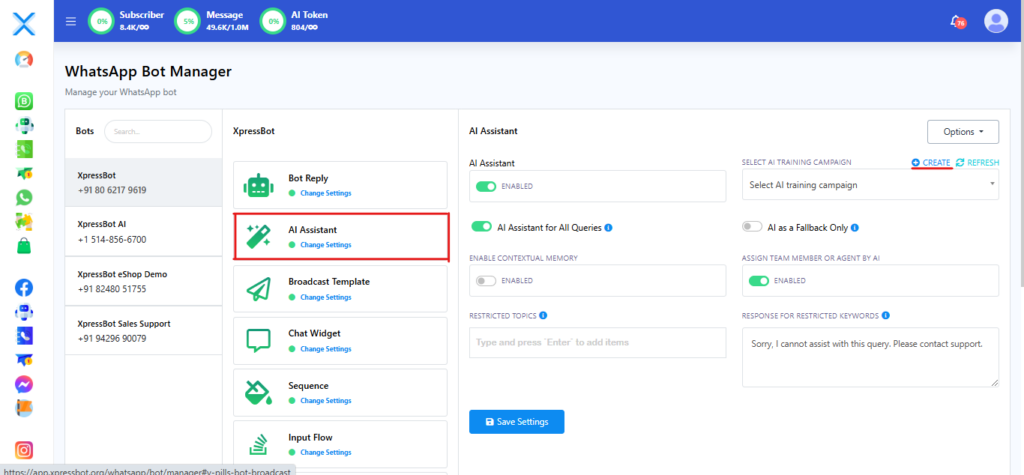Open Facebook icon in left sidebar
This screenshot has height=475, width=1024.
[x=24, y=287]
